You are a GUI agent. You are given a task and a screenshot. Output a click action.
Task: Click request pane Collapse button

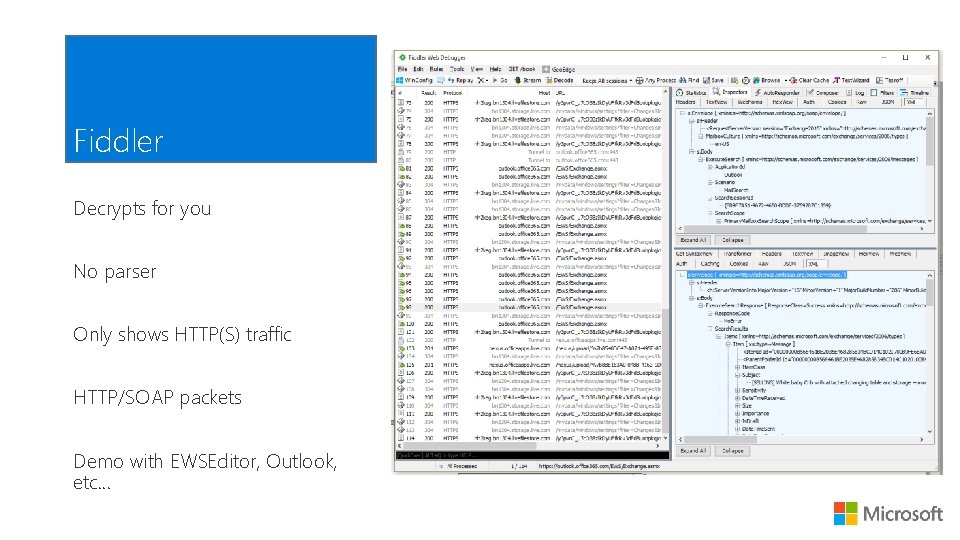(x=732, y=240)
